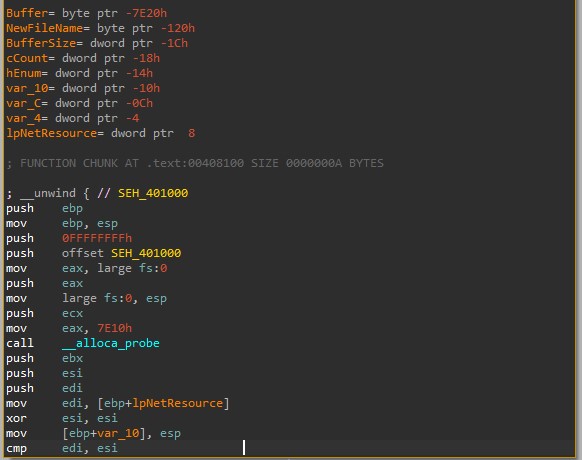Click the hEnum variable definition

tap(79, 73)
